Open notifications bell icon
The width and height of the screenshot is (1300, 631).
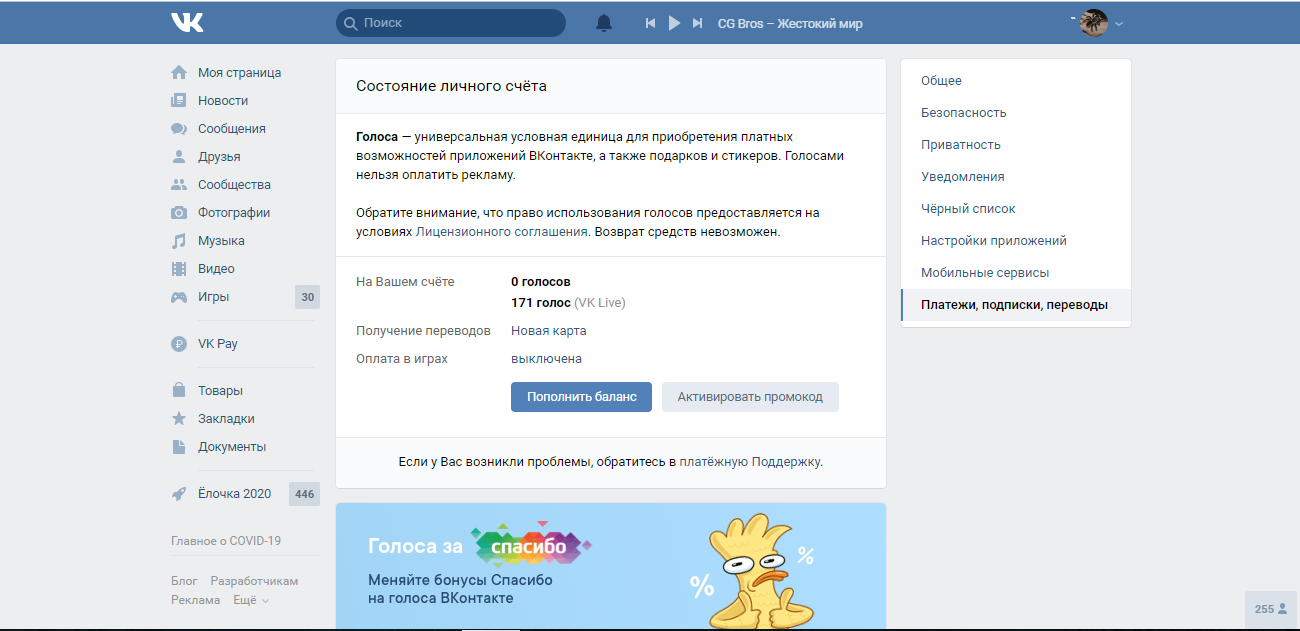click(x=604, y=23)
